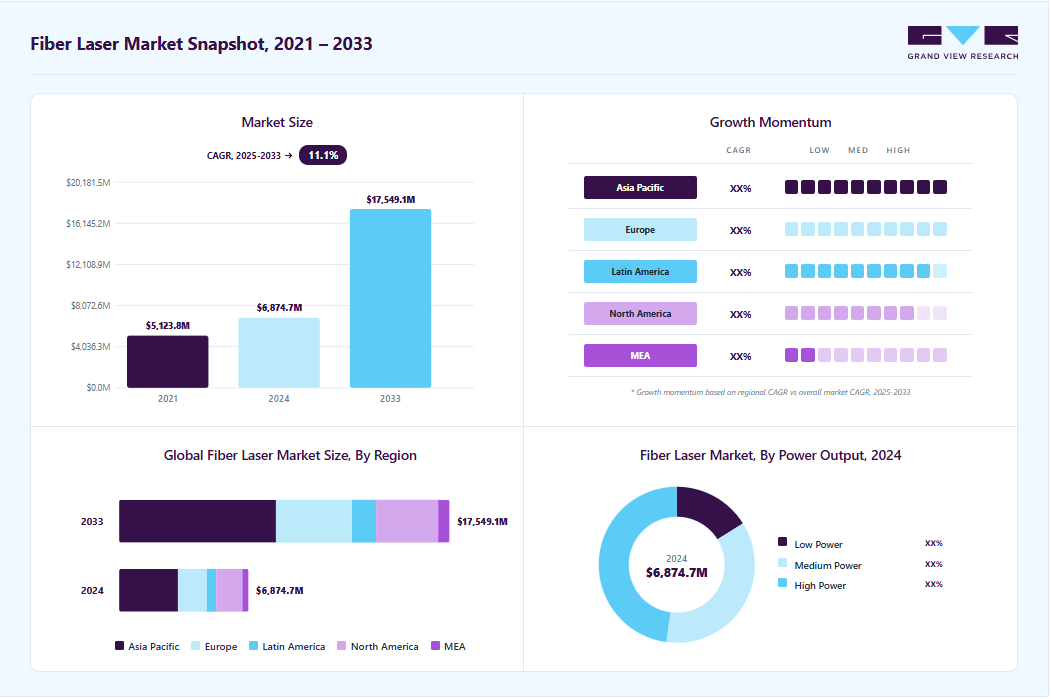Click the last momentum square for Latin America
Image resolution: width=1051 pixels, height=699 pixels.
(x=940, y=271)
